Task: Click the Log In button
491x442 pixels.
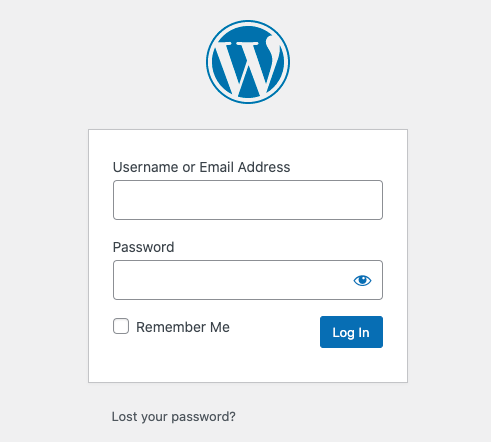Action: click(x=351, y=332)
